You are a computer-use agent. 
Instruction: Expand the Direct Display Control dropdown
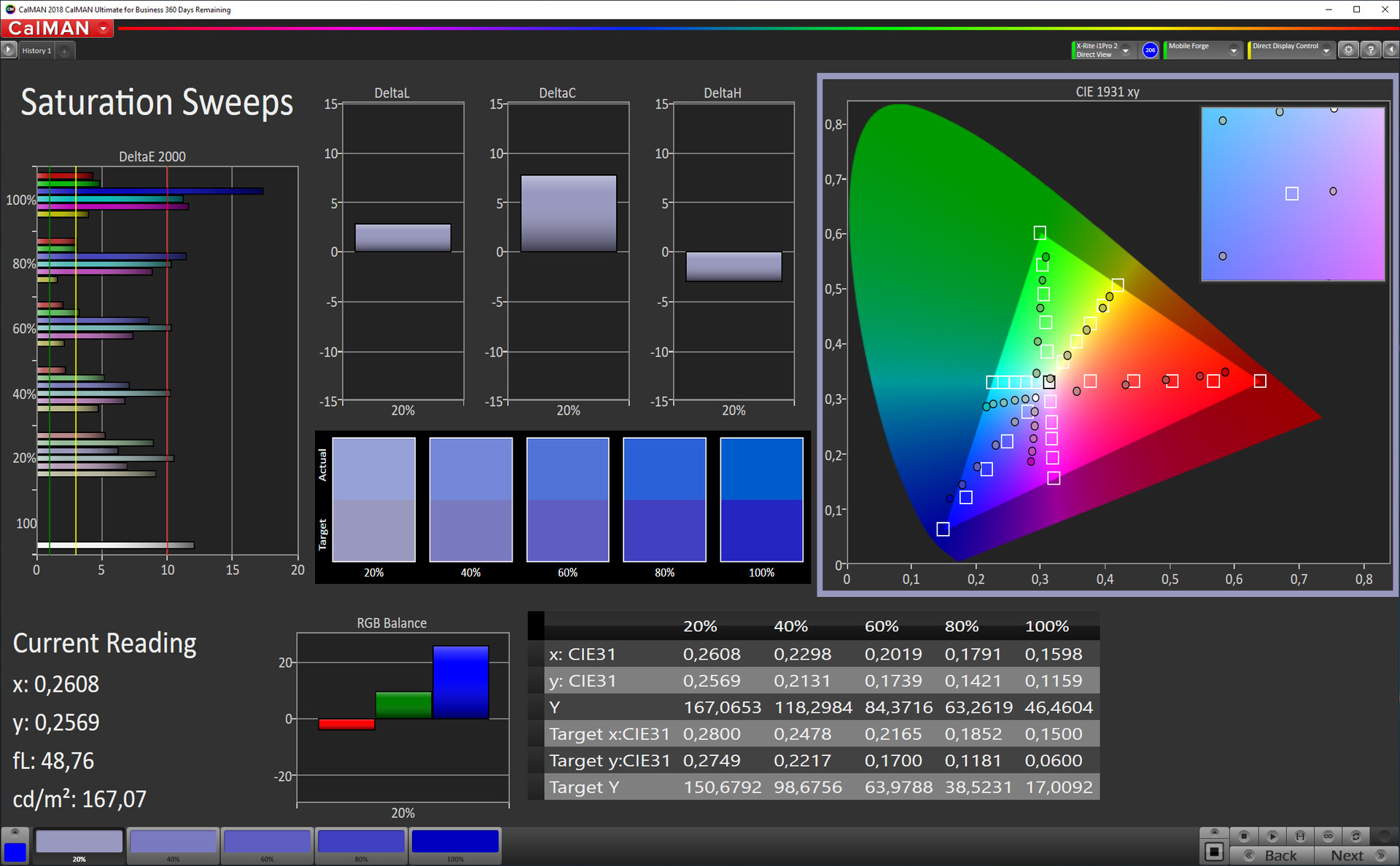click(x=1326, y=50)
